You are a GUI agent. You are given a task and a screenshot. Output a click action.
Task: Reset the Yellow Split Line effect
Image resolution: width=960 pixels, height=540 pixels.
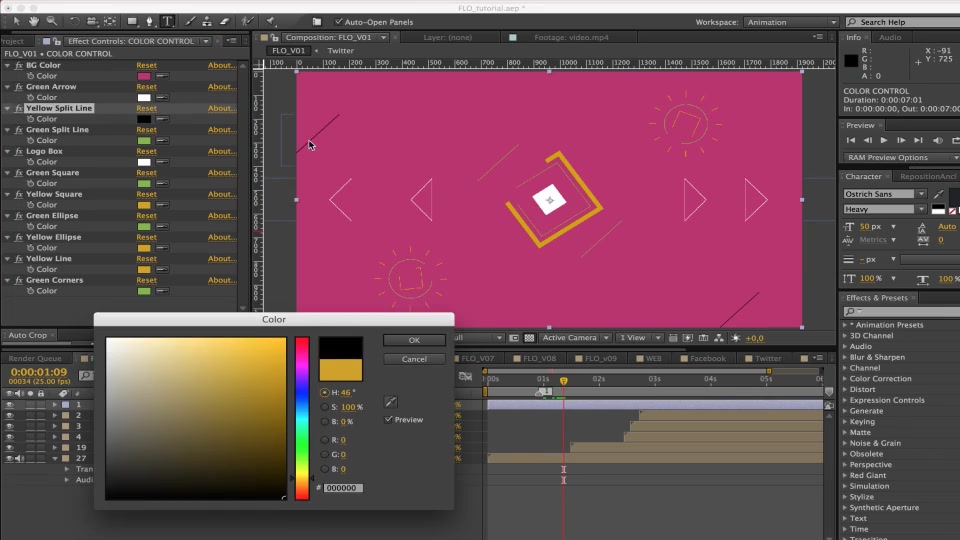pos(146,108)
